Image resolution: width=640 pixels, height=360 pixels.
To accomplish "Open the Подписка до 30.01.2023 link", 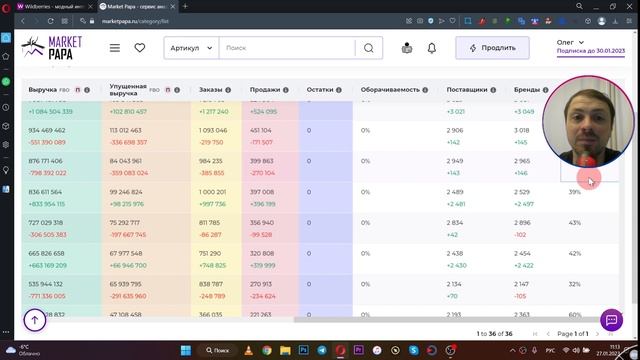I will pyautogui.click(x=591, y=51).
